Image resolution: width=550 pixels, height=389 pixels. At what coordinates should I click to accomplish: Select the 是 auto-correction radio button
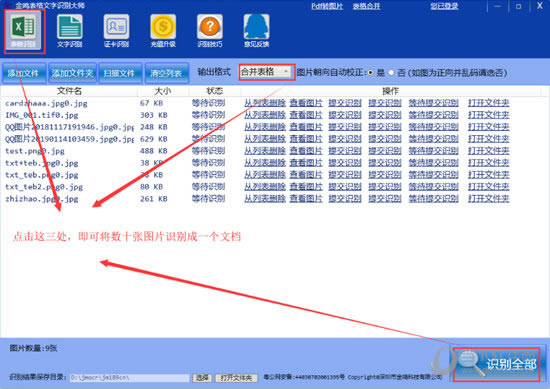point(371,73)
